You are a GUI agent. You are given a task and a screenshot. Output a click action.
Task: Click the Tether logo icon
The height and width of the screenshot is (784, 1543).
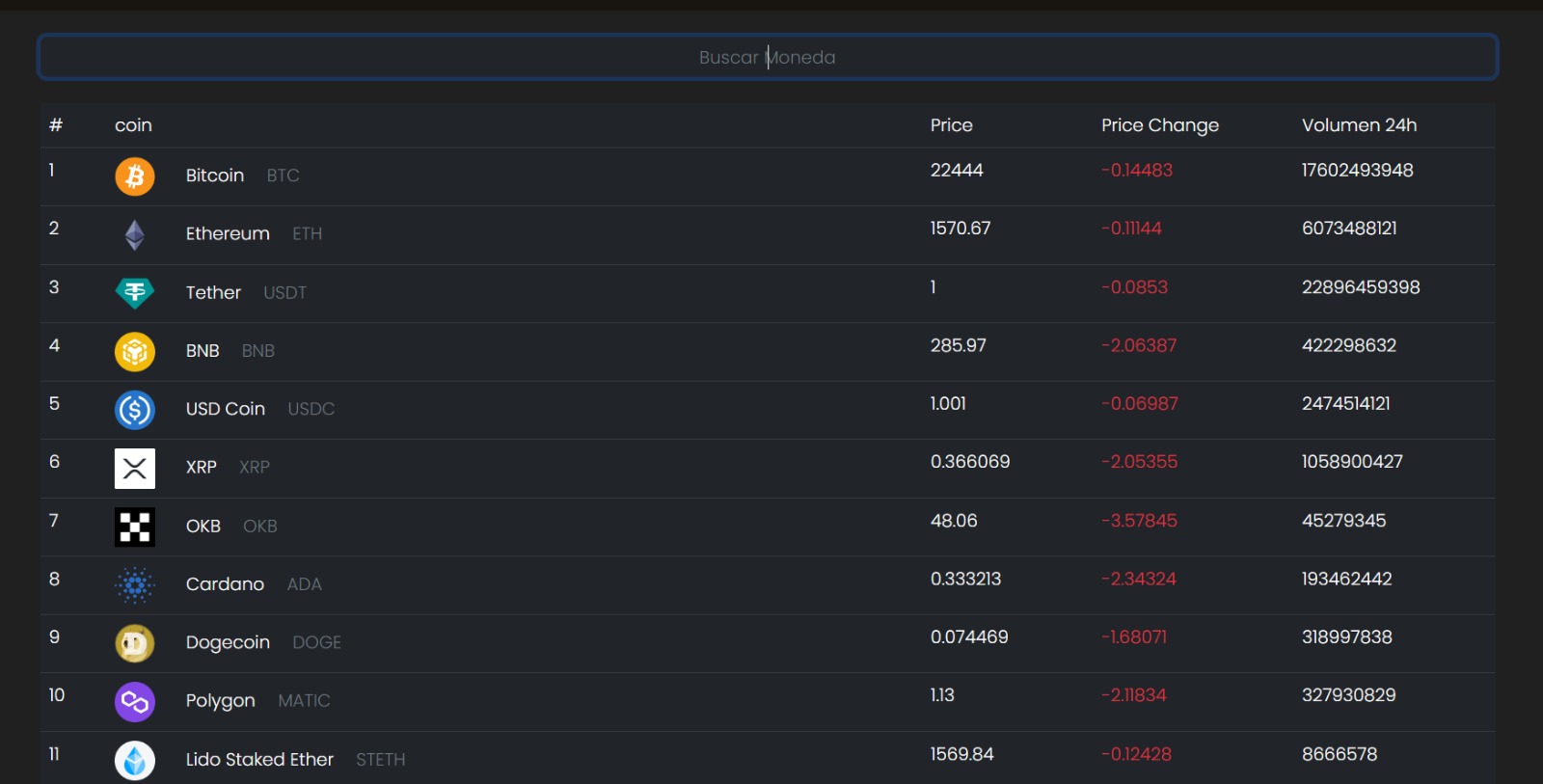pyautogui.click(x=135, y=293)
